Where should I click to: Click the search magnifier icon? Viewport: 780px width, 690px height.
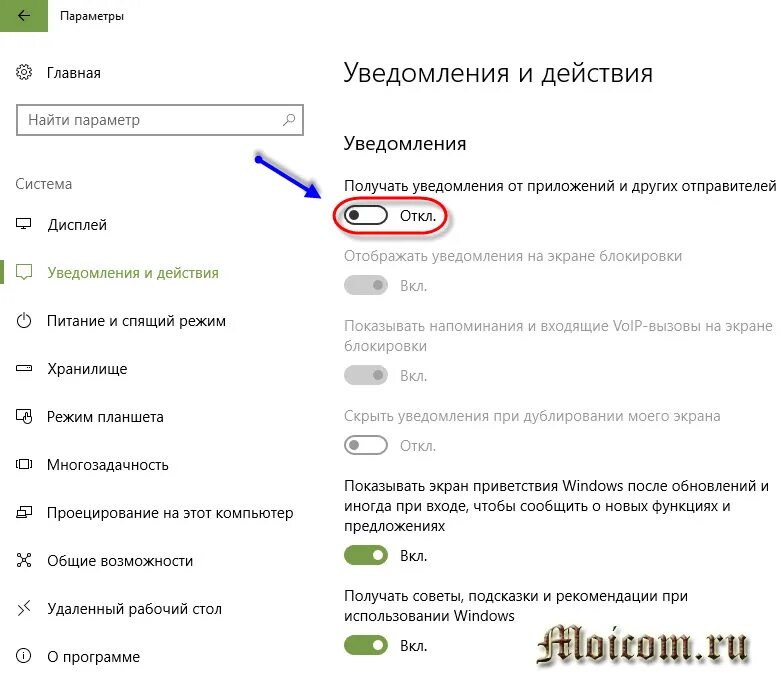tap(289, 120)
